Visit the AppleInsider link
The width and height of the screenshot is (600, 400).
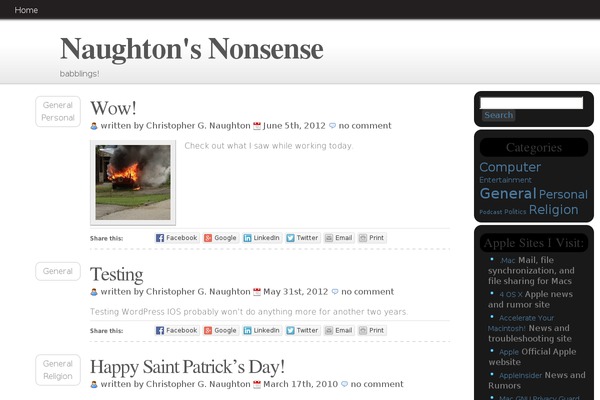coord(521,376)
